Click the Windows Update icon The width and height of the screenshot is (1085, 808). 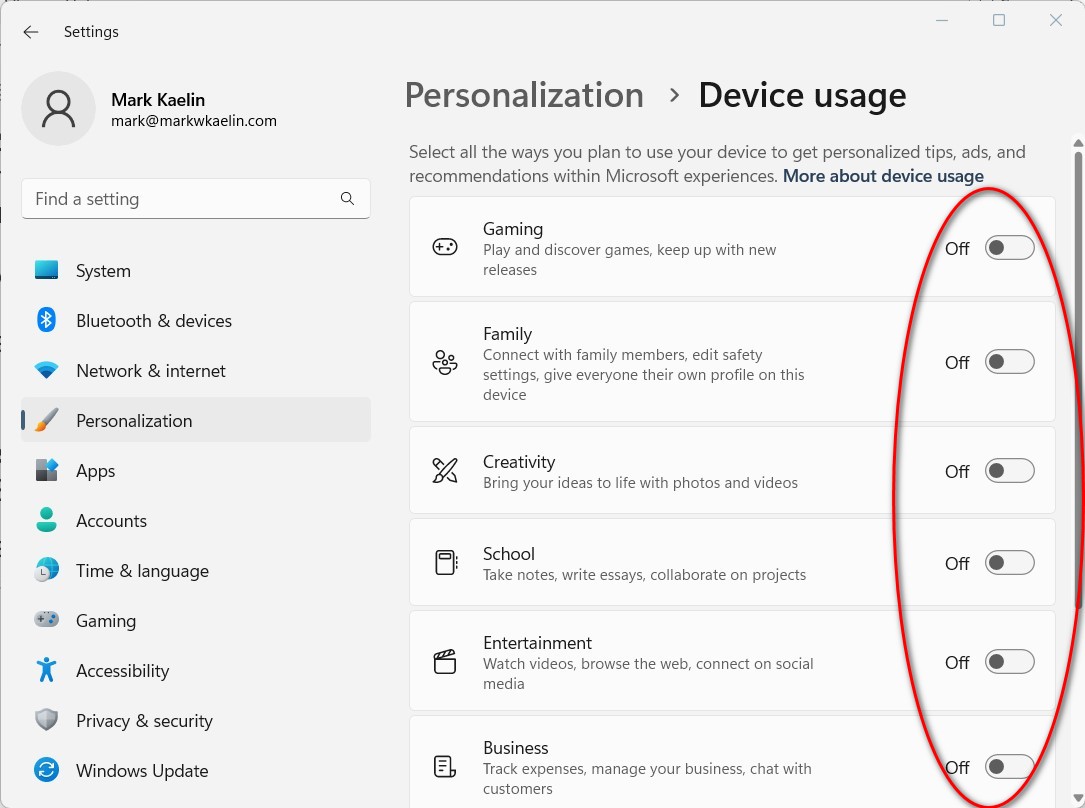[x=46, y=770]
